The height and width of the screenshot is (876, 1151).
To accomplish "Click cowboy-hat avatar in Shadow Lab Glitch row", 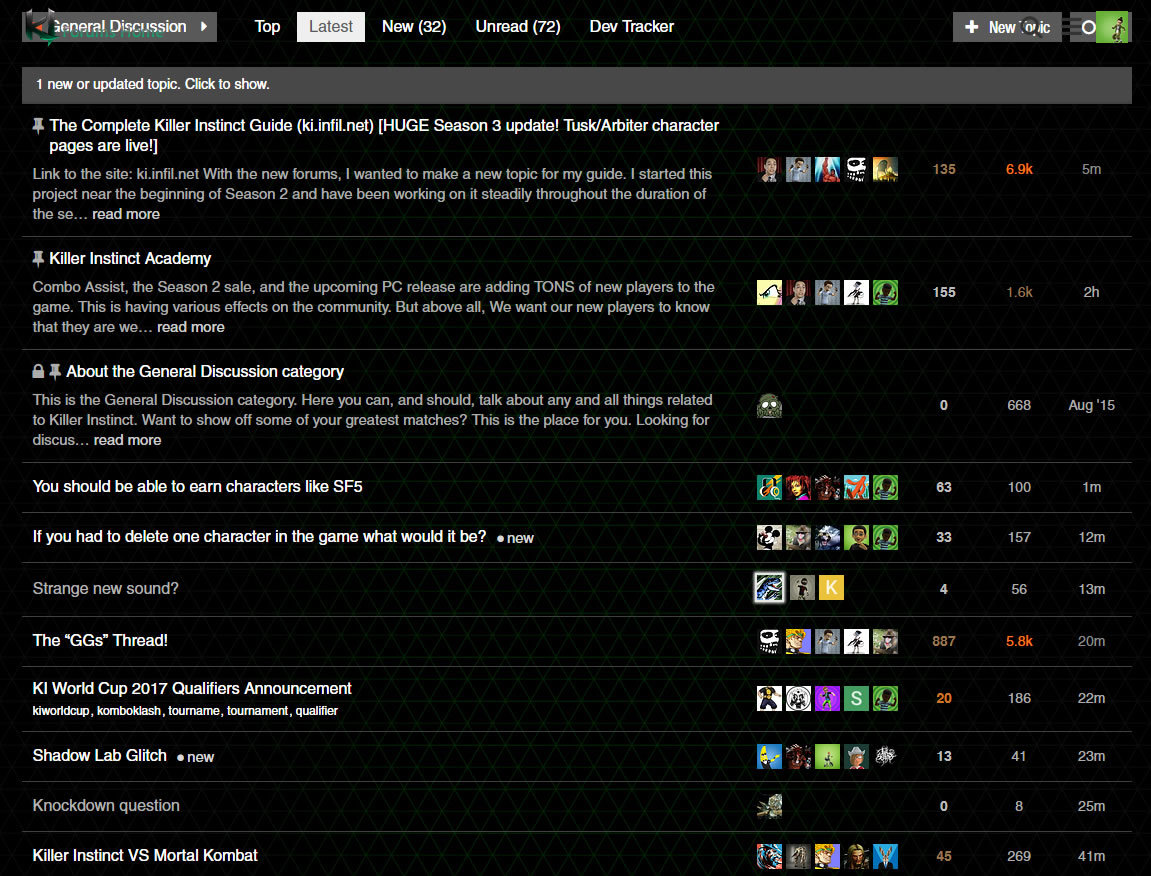I will (x=856, y=756).
